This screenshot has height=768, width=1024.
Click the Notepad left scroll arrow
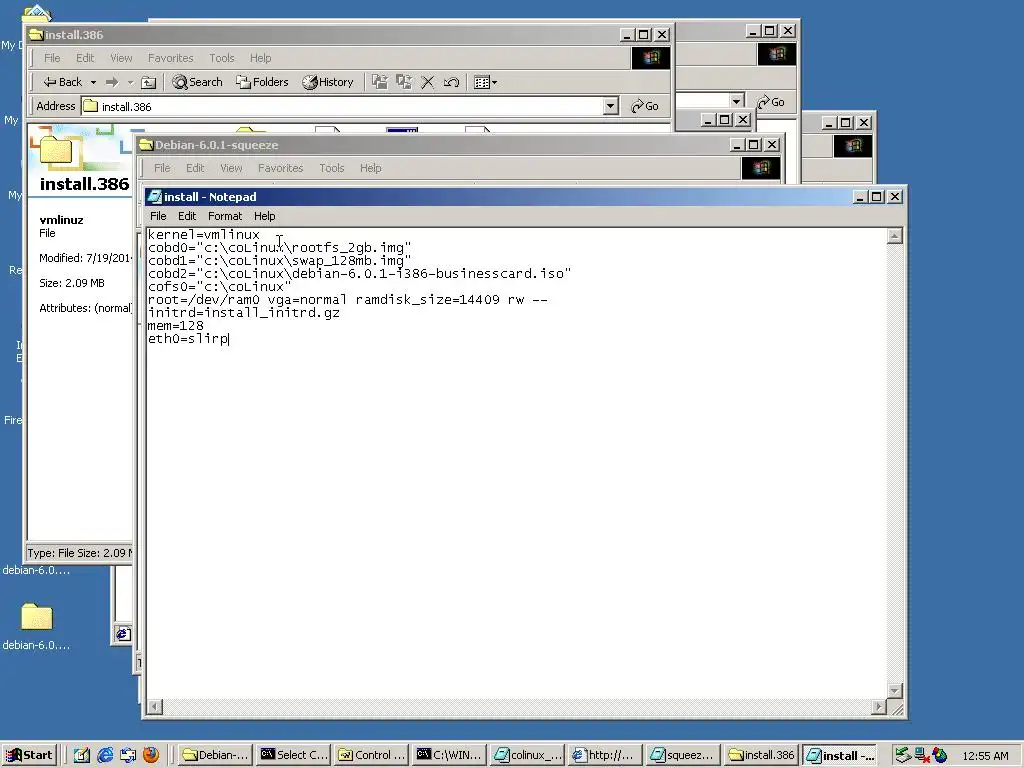155,707
